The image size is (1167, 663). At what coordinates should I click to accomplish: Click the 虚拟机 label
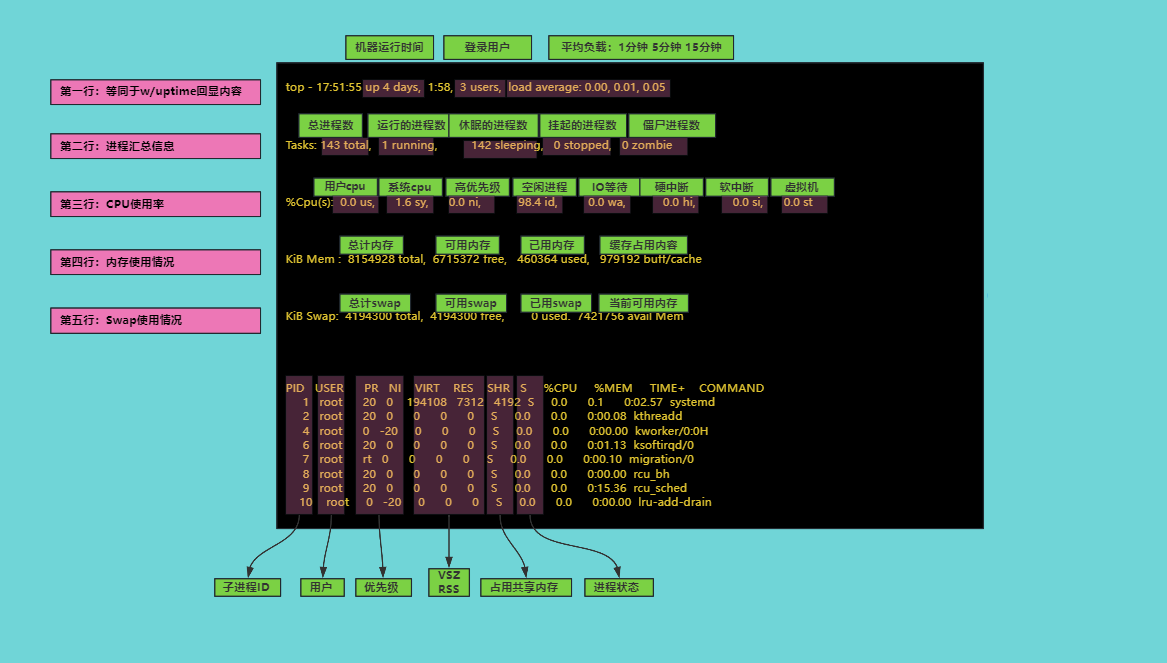[x=802, y=187]
